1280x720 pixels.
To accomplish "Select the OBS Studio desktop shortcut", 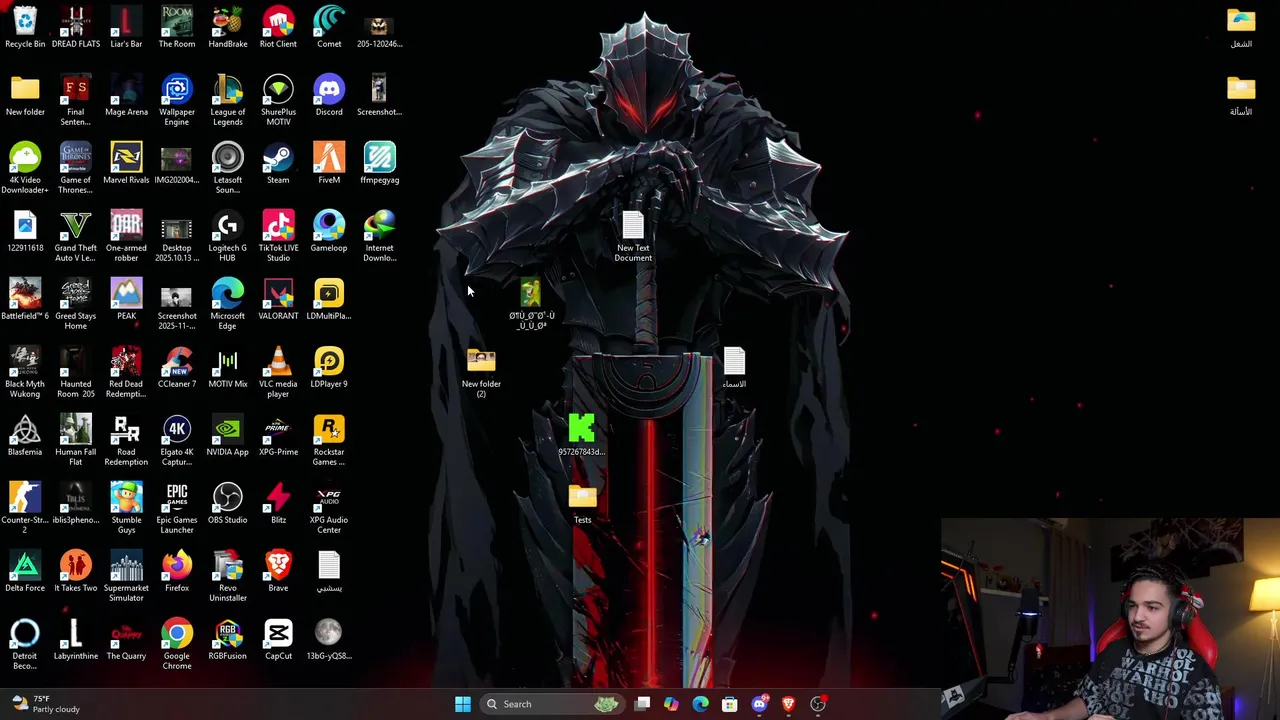I will [x=228, y=503].
